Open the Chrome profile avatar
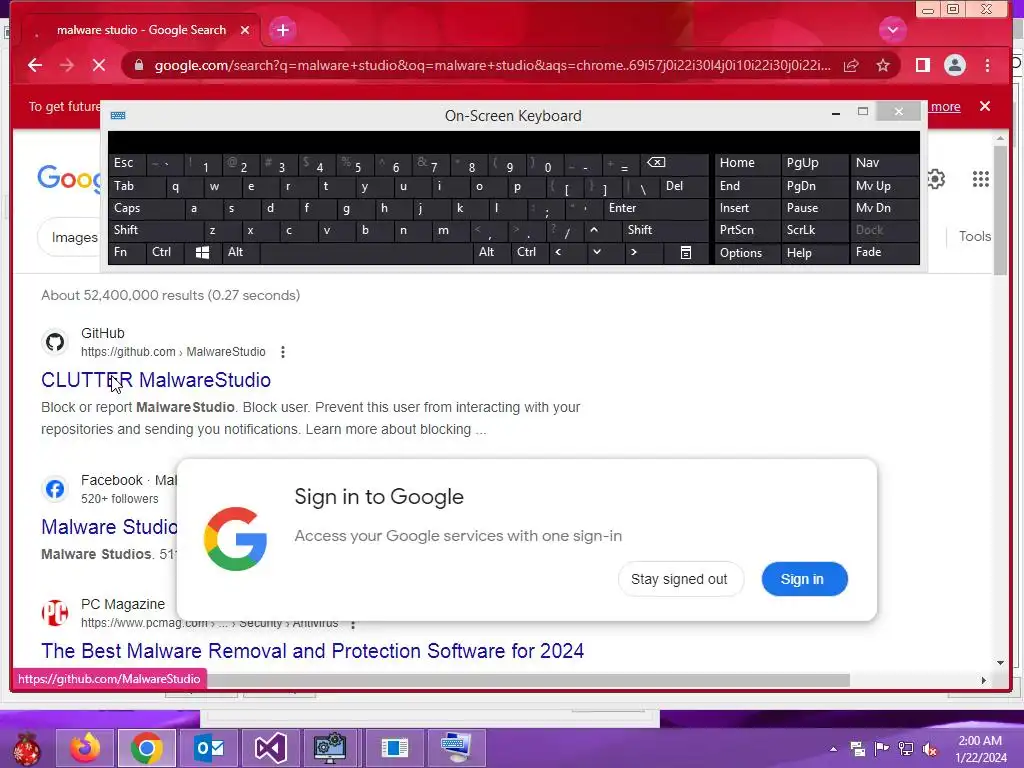The image size is (1024, 768). 955,65
